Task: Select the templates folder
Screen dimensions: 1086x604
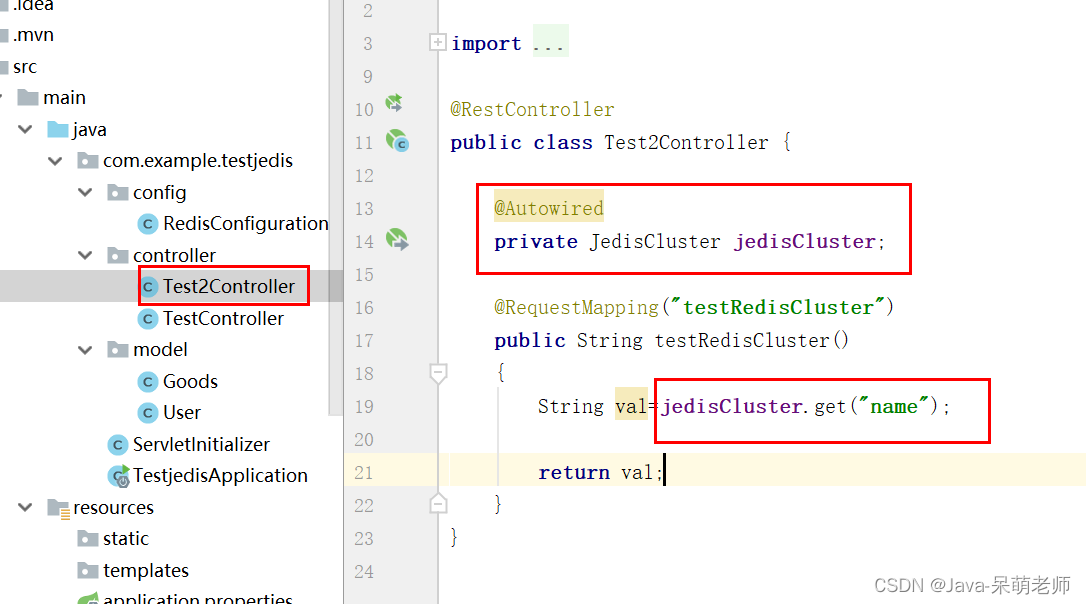Action: (145, 571)
